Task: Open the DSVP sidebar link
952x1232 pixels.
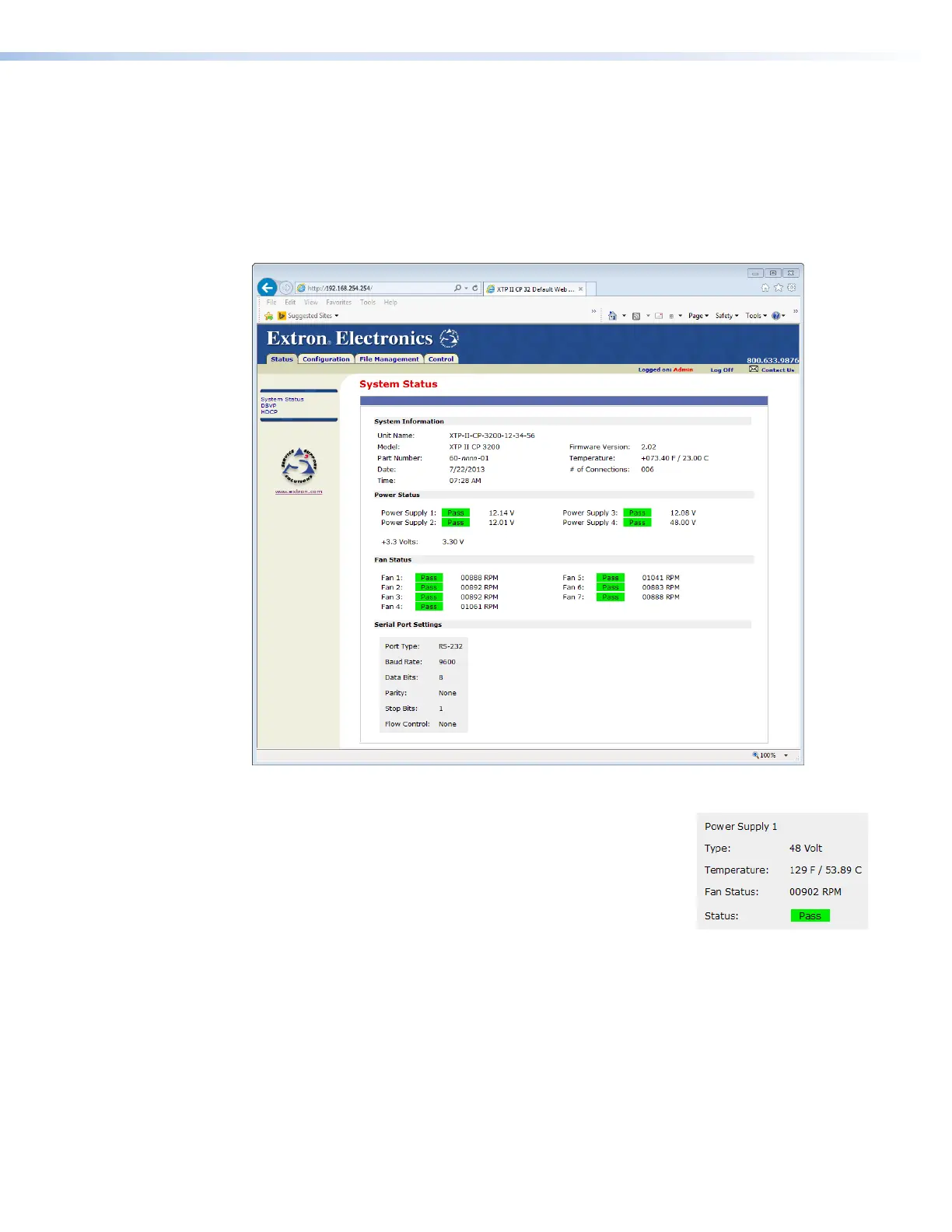Action: tap(268, 405)
